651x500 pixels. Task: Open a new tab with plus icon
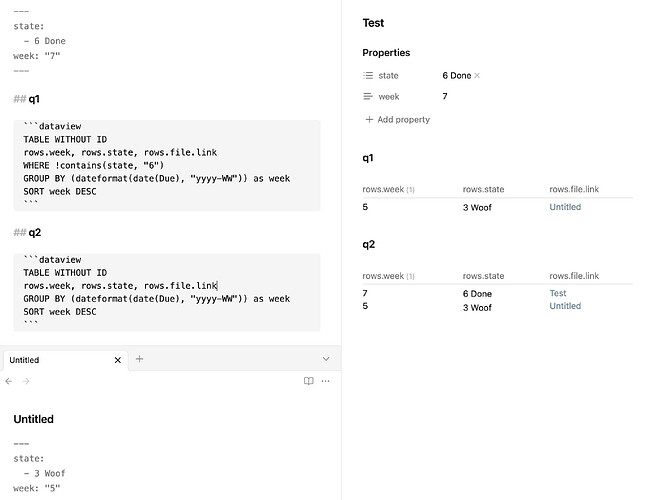tap(140, 359)
